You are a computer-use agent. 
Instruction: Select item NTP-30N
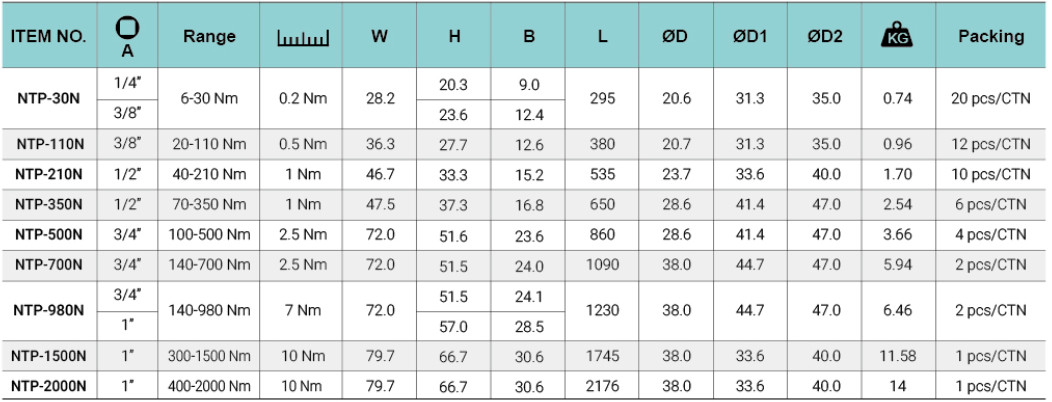coord(50,99)
